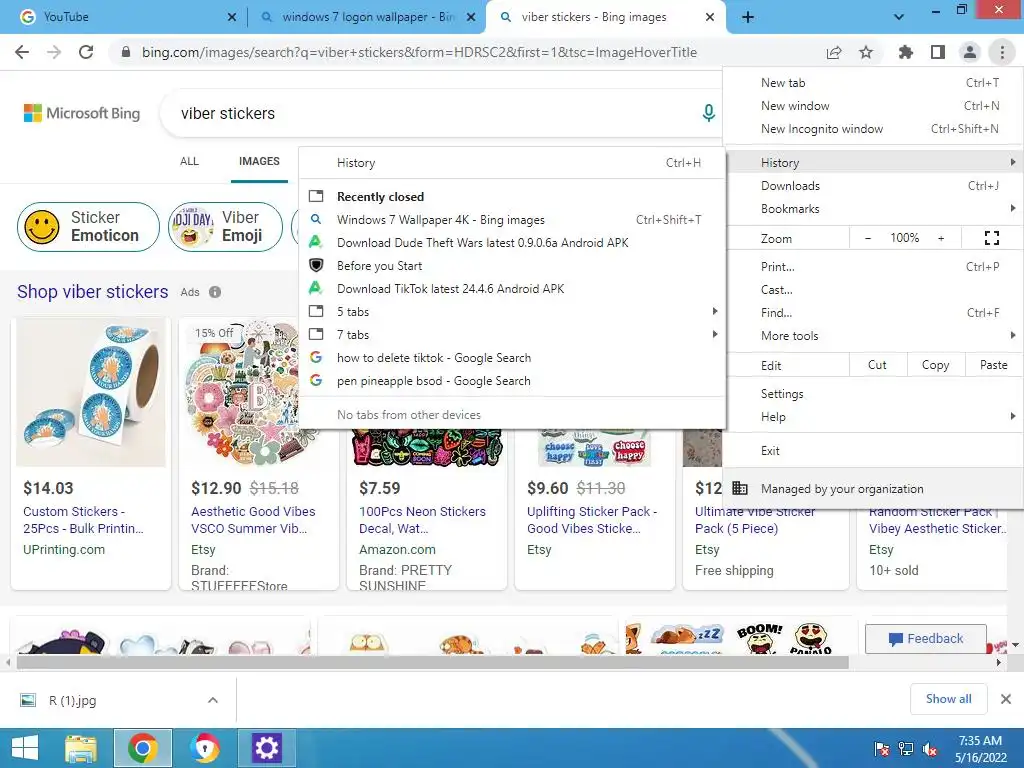Expand the Help submenu
Image resolution: width=1024 pixels, height=768 pixels.
point(874,417)
